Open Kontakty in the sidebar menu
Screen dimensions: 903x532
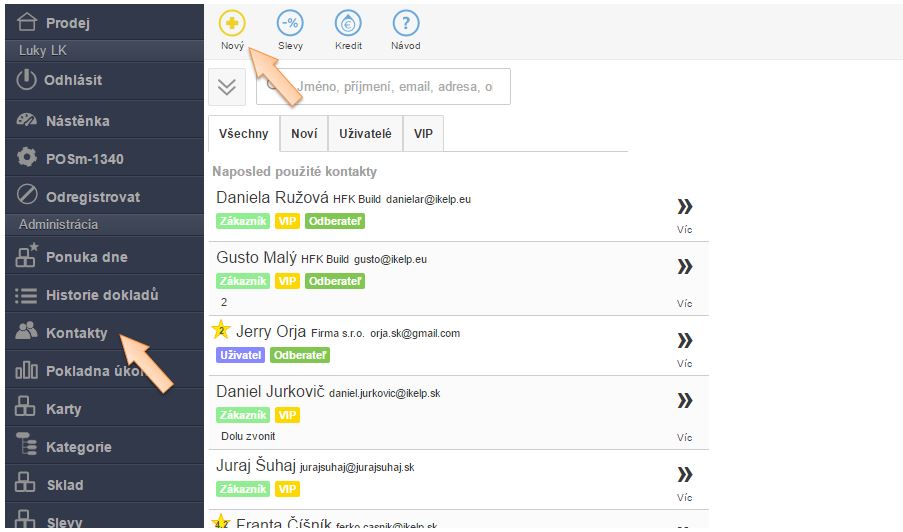click(x=76, y=333)
